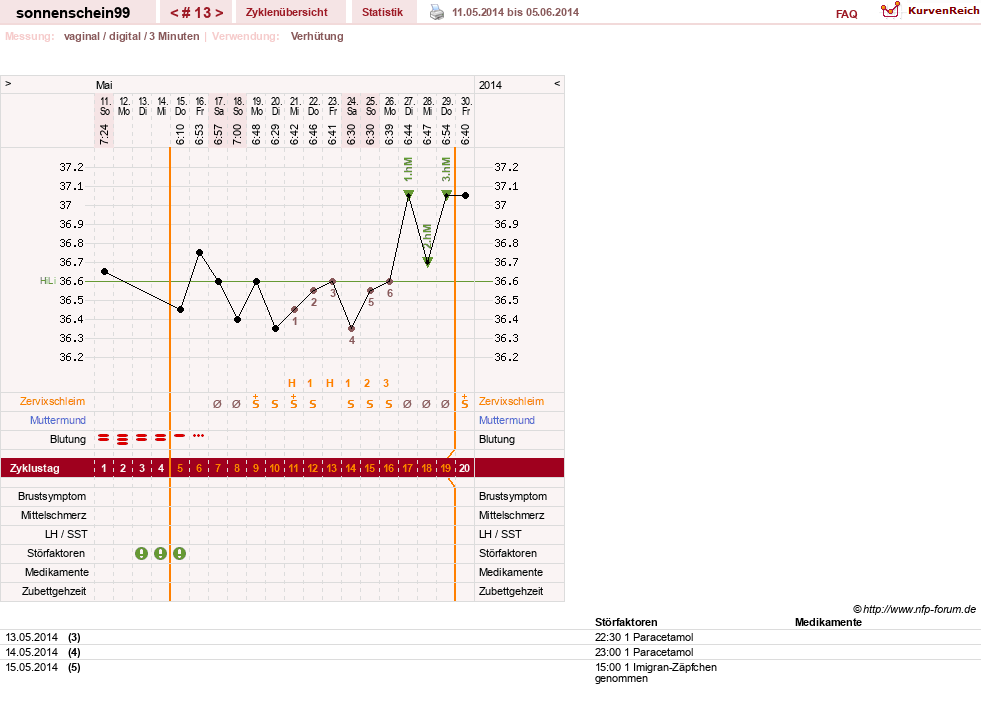Image resolution: width=981 pixels, height=715 pixels.
Task: Click the expand arrow at chart top-left
Action: coord(8,83)
